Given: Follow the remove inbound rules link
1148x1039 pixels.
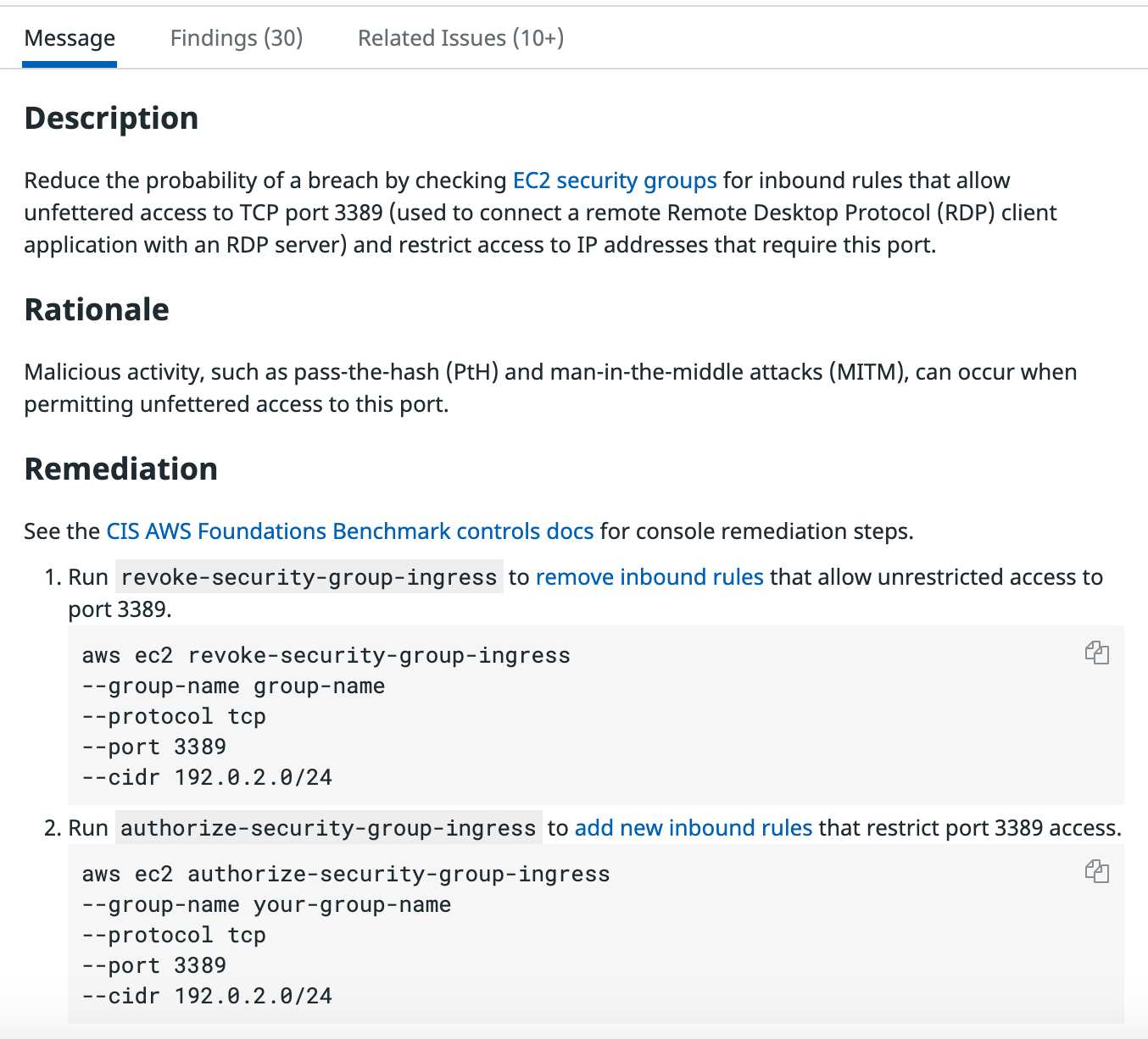Looking at the screenshot, I should 649,577.
